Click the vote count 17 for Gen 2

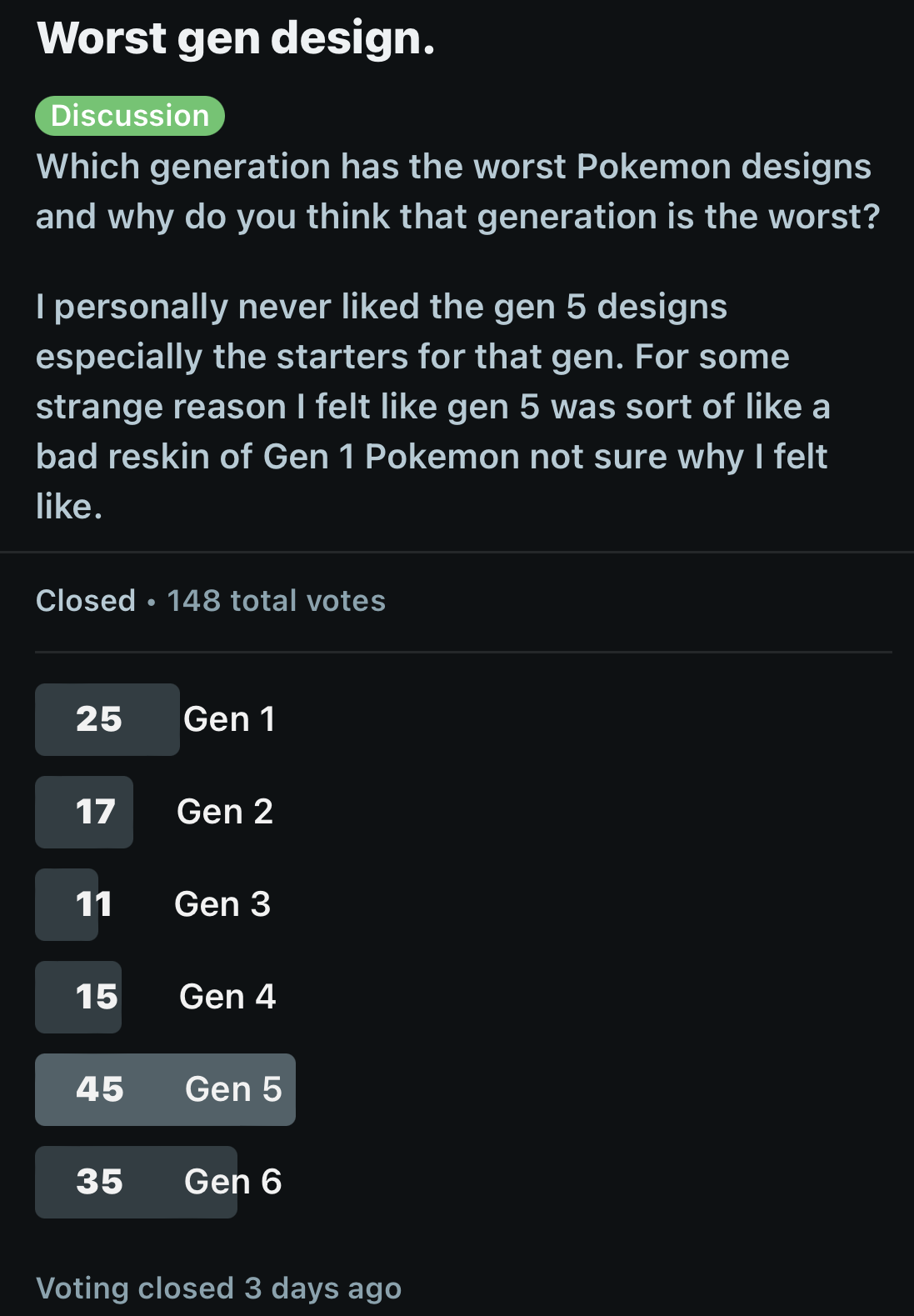click(96, 812)
